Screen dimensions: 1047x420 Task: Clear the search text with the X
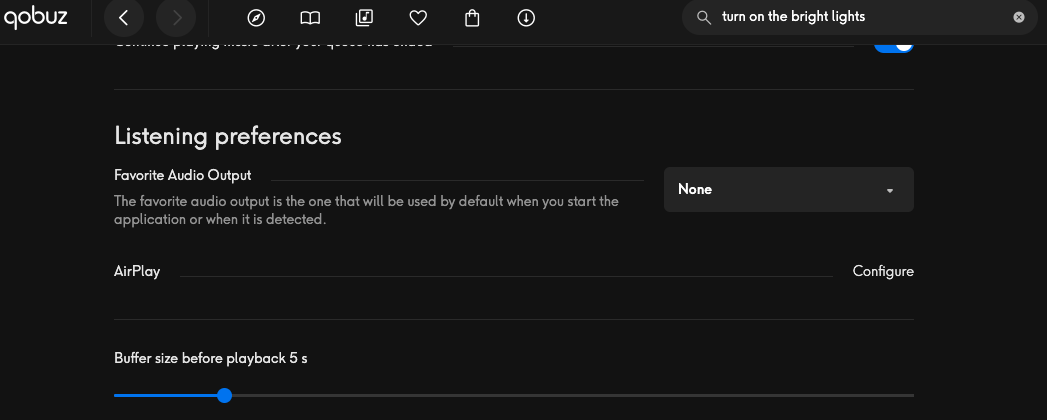tap(1019, 17)
